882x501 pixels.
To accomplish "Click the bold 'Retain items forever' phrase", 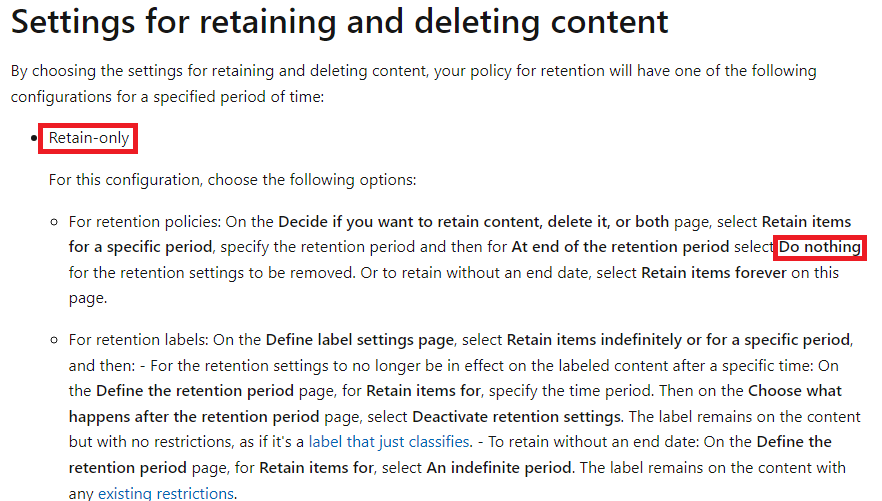I will (714, 273).
